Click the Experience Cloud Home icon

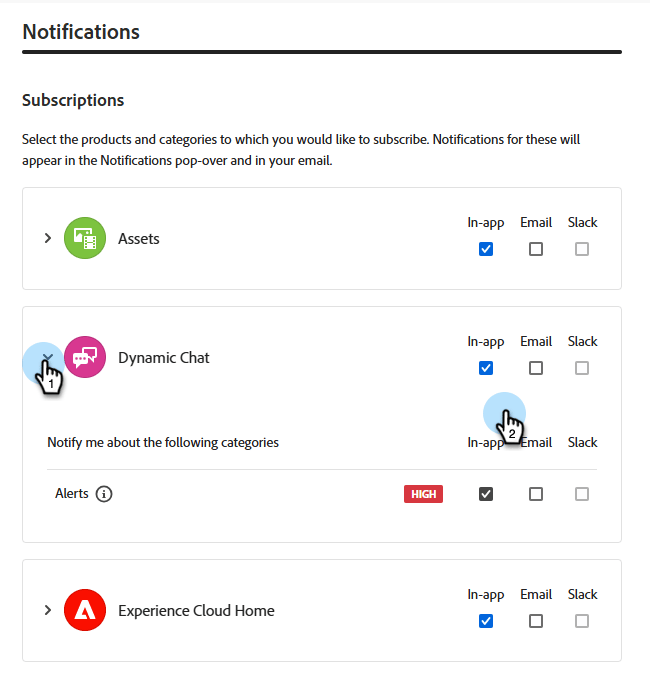tap(85, 610)
